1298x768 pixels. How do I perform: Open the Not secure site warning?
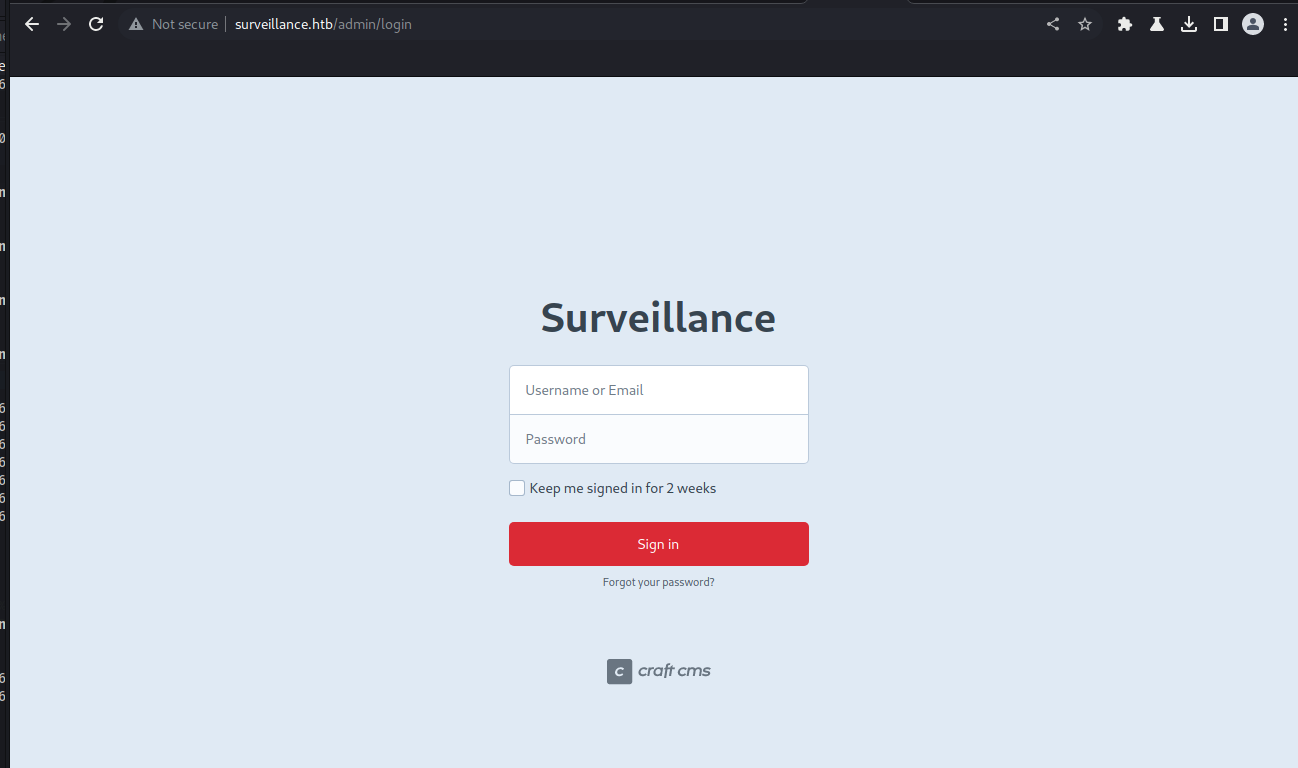pyautogui.click(x=174, y=24)
